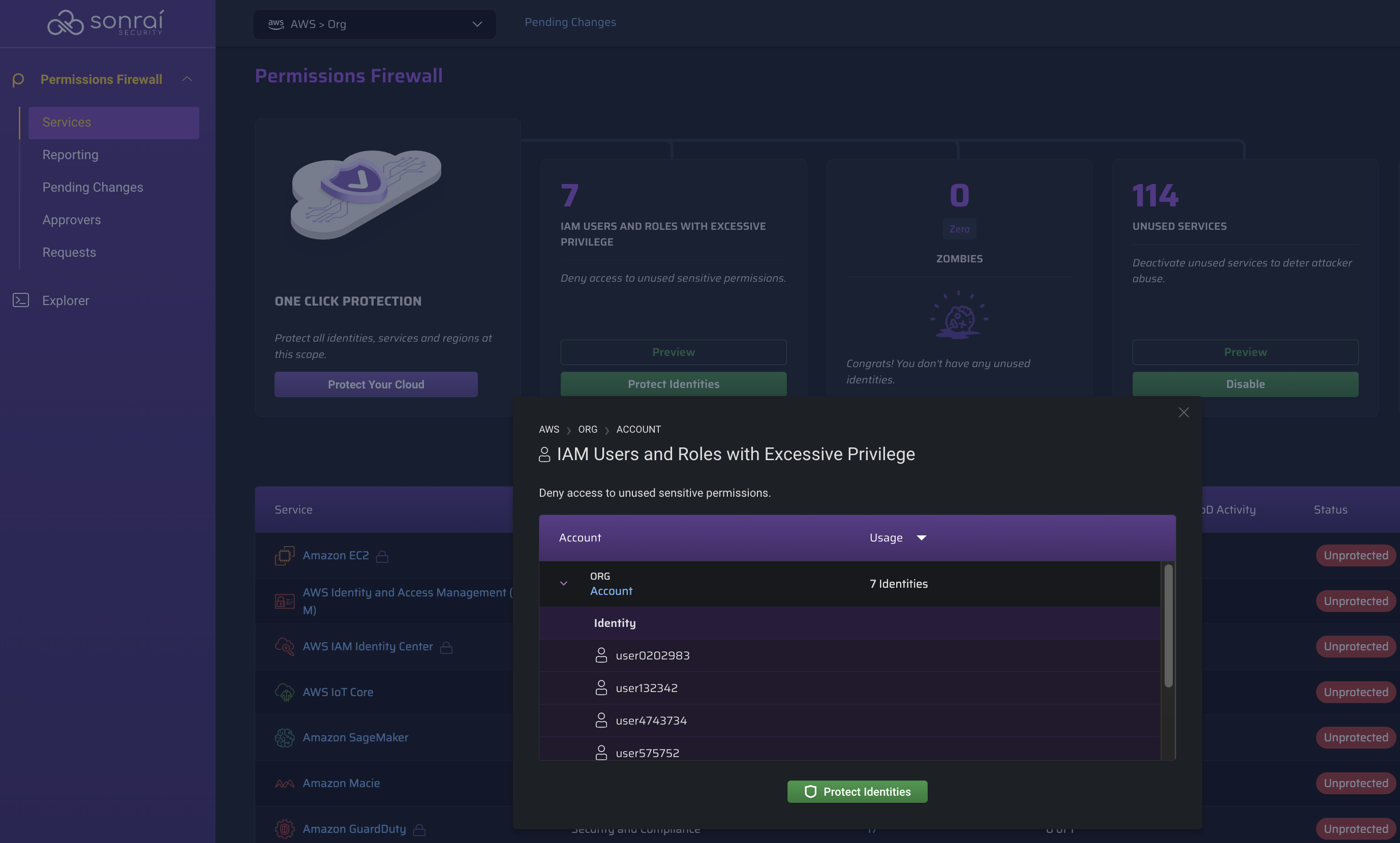Viewport: 1400px width, 843px height.
Task: Click the AWS IoT Core icon
Action: (285, 692)
